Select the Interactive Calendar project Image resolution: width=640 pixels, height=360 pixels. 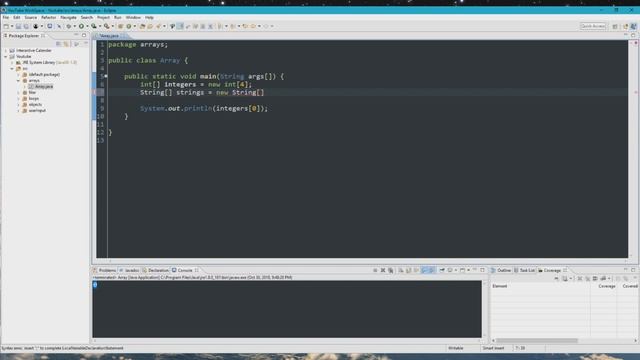click(x=31, y=51)
